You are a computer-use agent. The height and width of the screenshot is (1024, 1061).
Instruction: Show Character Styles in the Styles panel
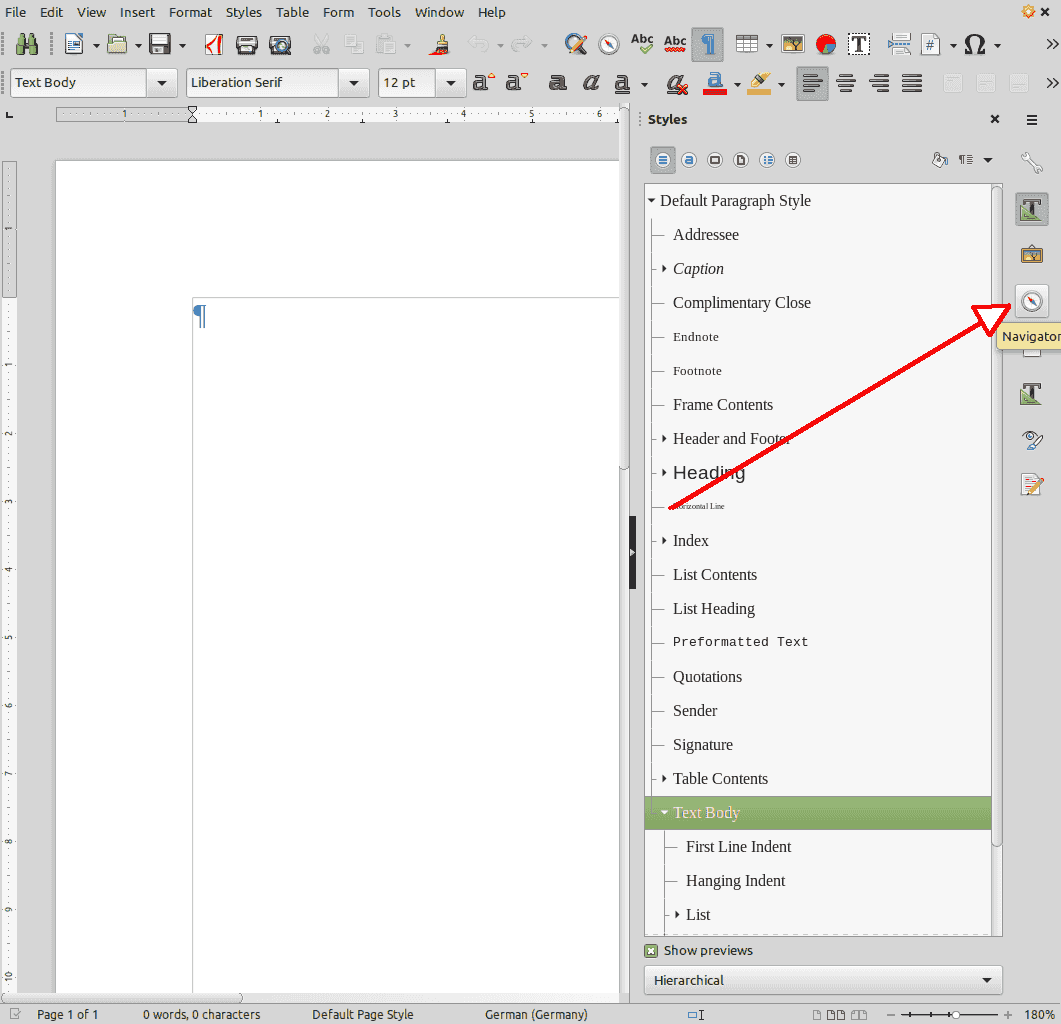click(689, 160)
